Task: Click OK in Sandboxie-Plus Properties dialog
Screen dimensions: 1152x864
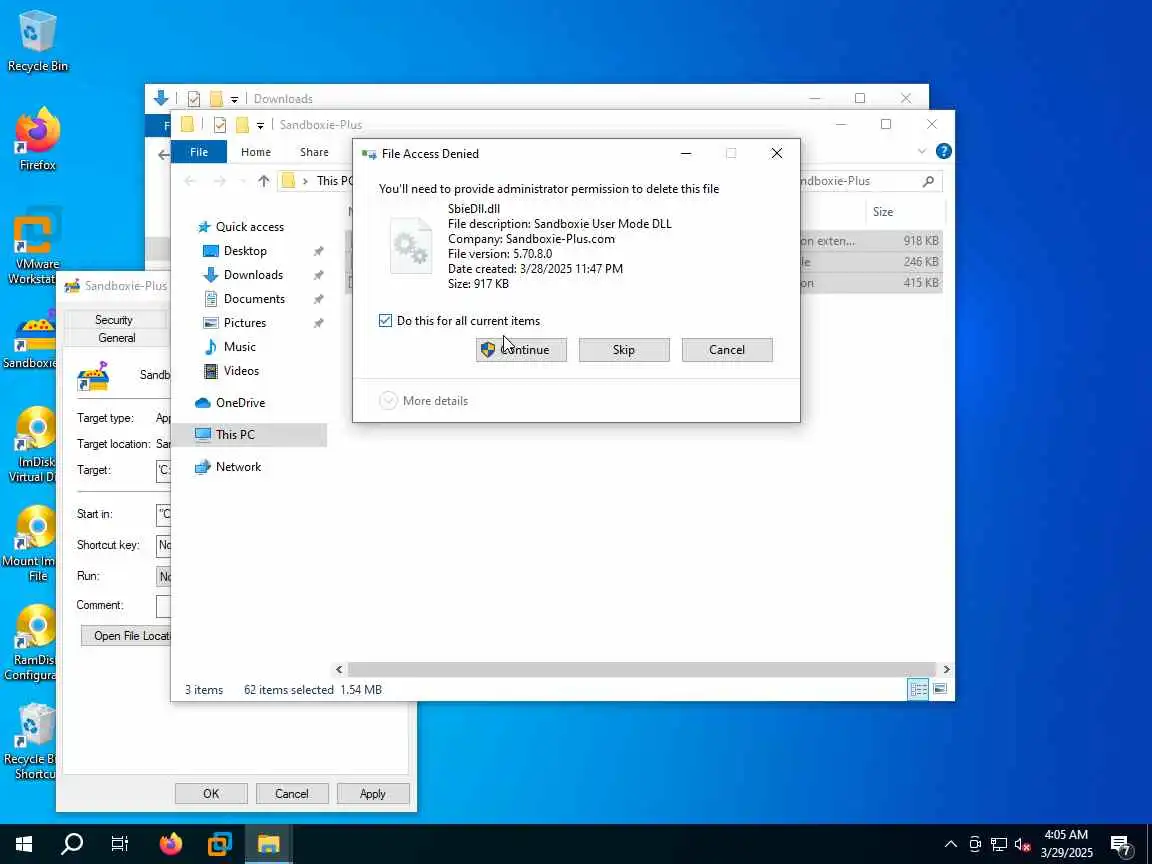Action: [211, 793]
